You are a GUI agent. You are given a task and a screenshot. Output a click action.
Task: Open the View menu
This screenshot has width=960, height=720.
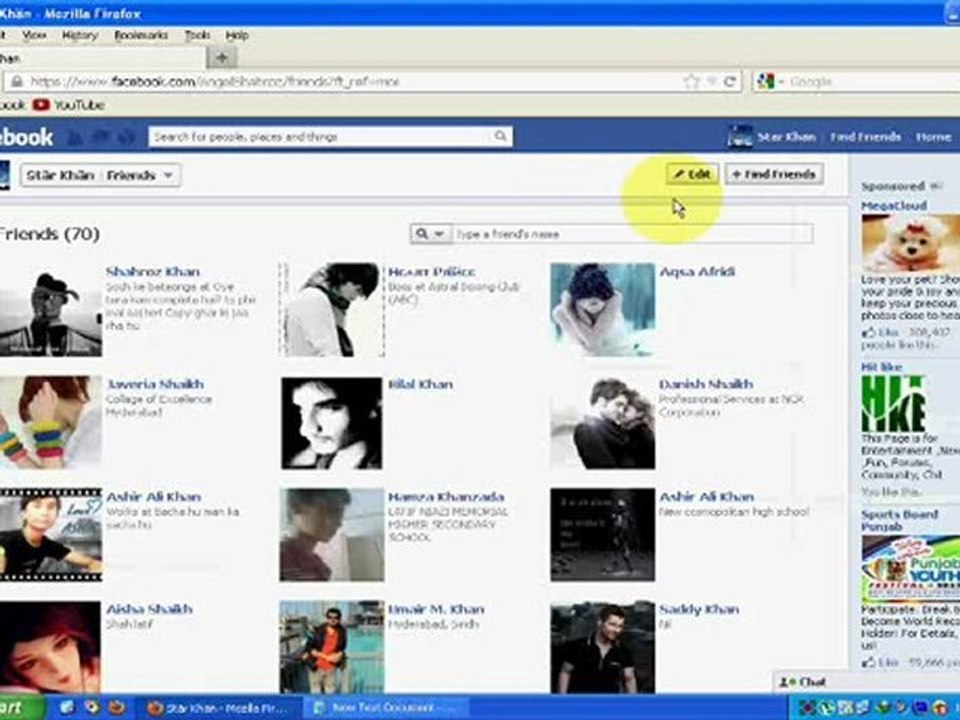coord(34,36)
